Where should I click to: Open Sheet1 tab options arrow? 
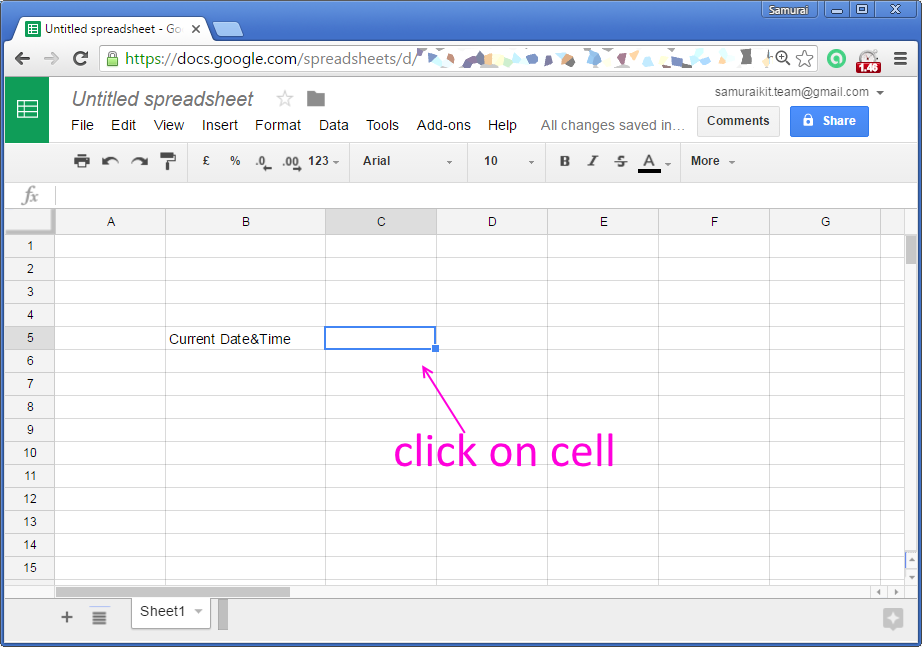click(x=199, y=611)
